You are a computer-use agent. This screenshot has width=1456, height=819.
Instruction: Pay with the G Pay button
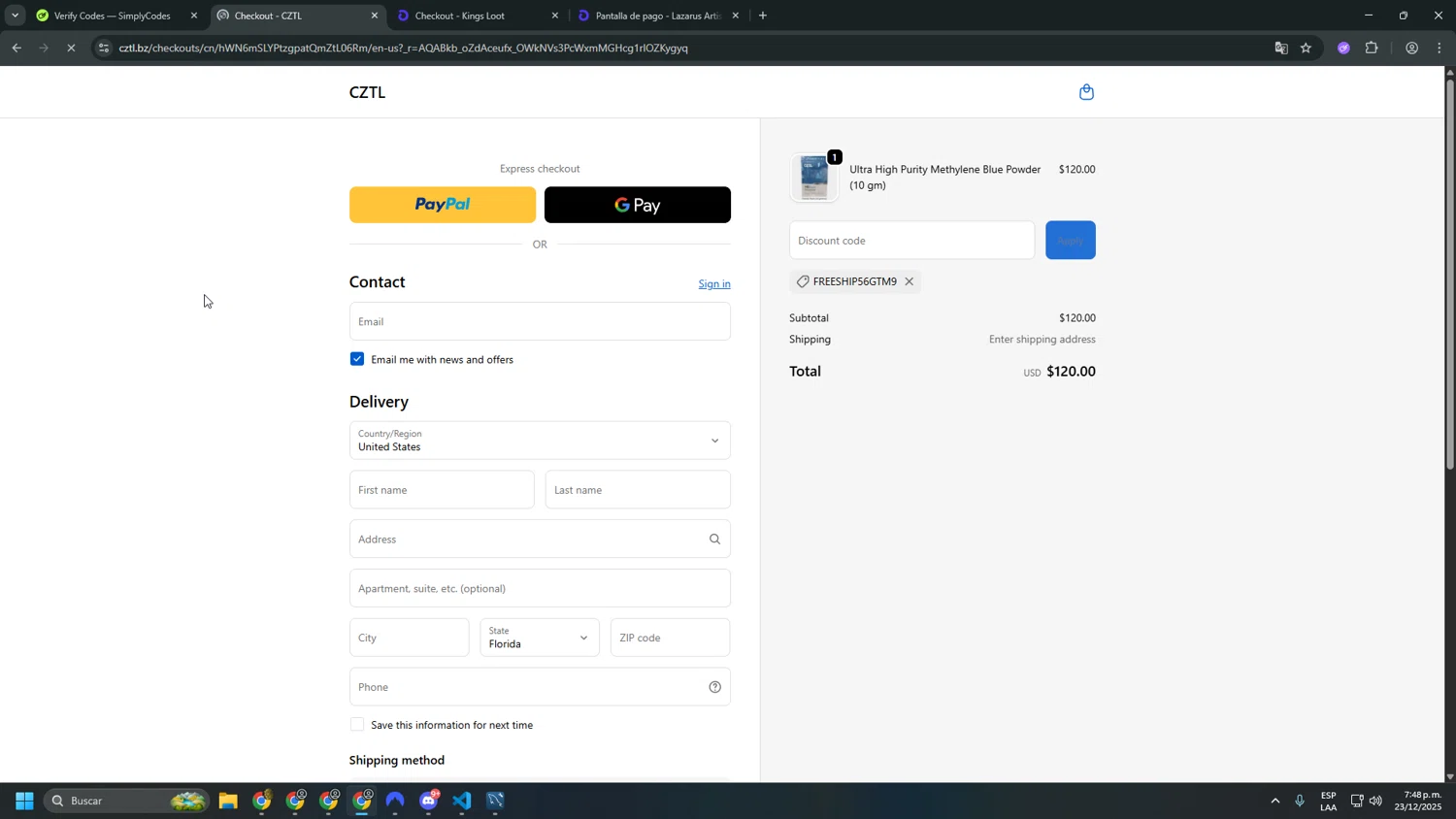638,205
